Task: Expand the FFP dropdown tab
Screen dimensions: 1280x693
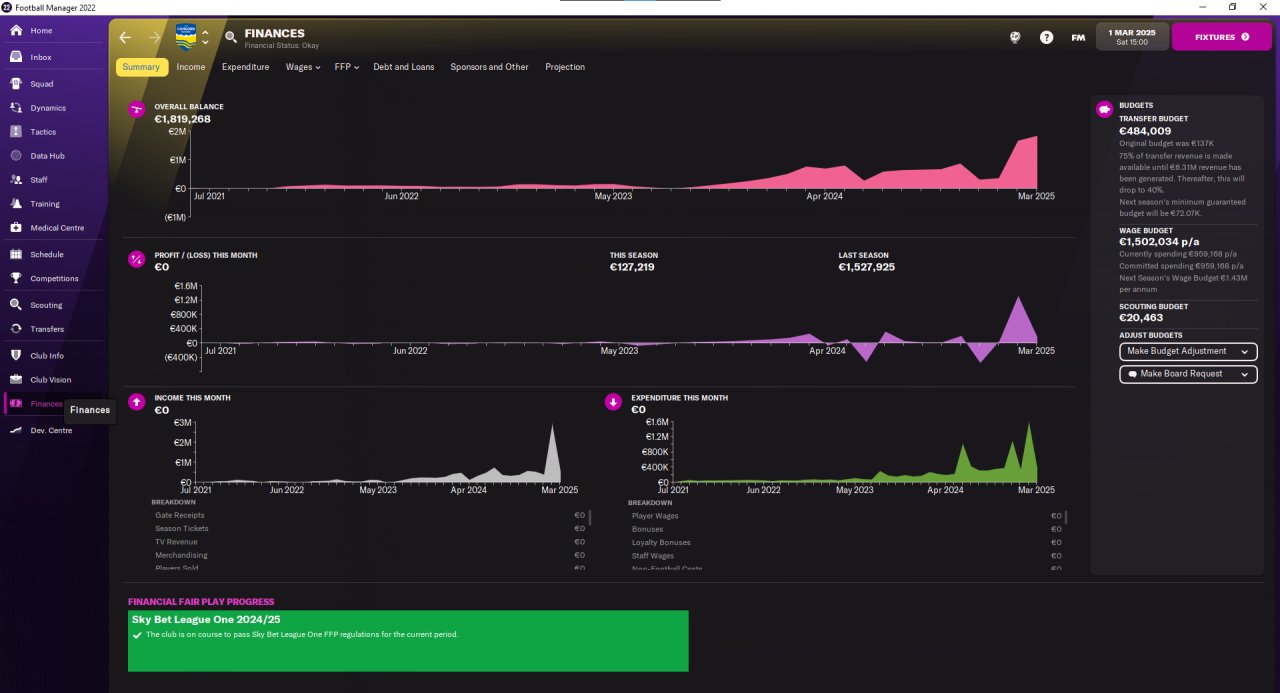Action: (x=347, y=67)
